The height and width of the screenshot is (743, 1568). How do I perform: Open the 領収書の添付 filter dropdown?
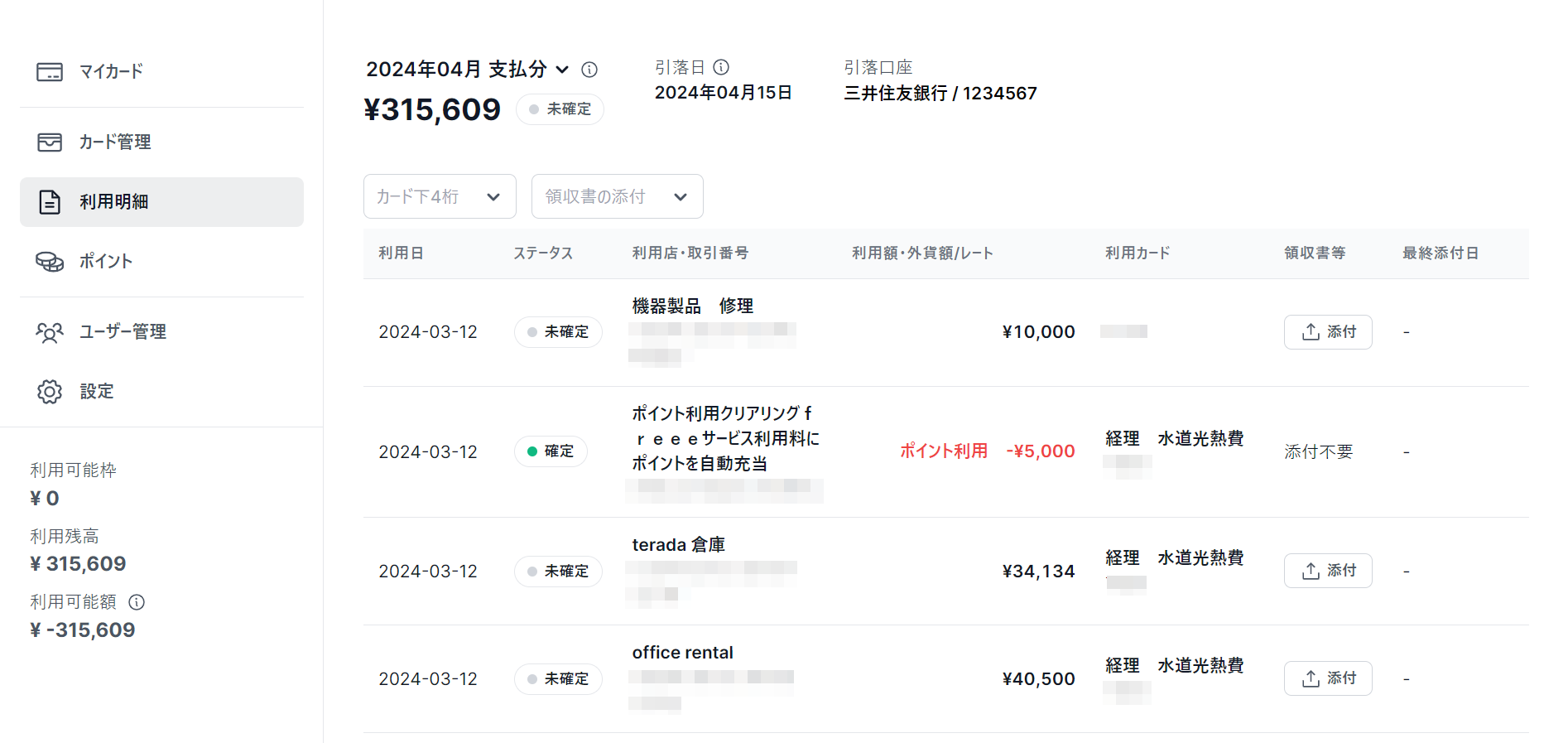[618, 196]
